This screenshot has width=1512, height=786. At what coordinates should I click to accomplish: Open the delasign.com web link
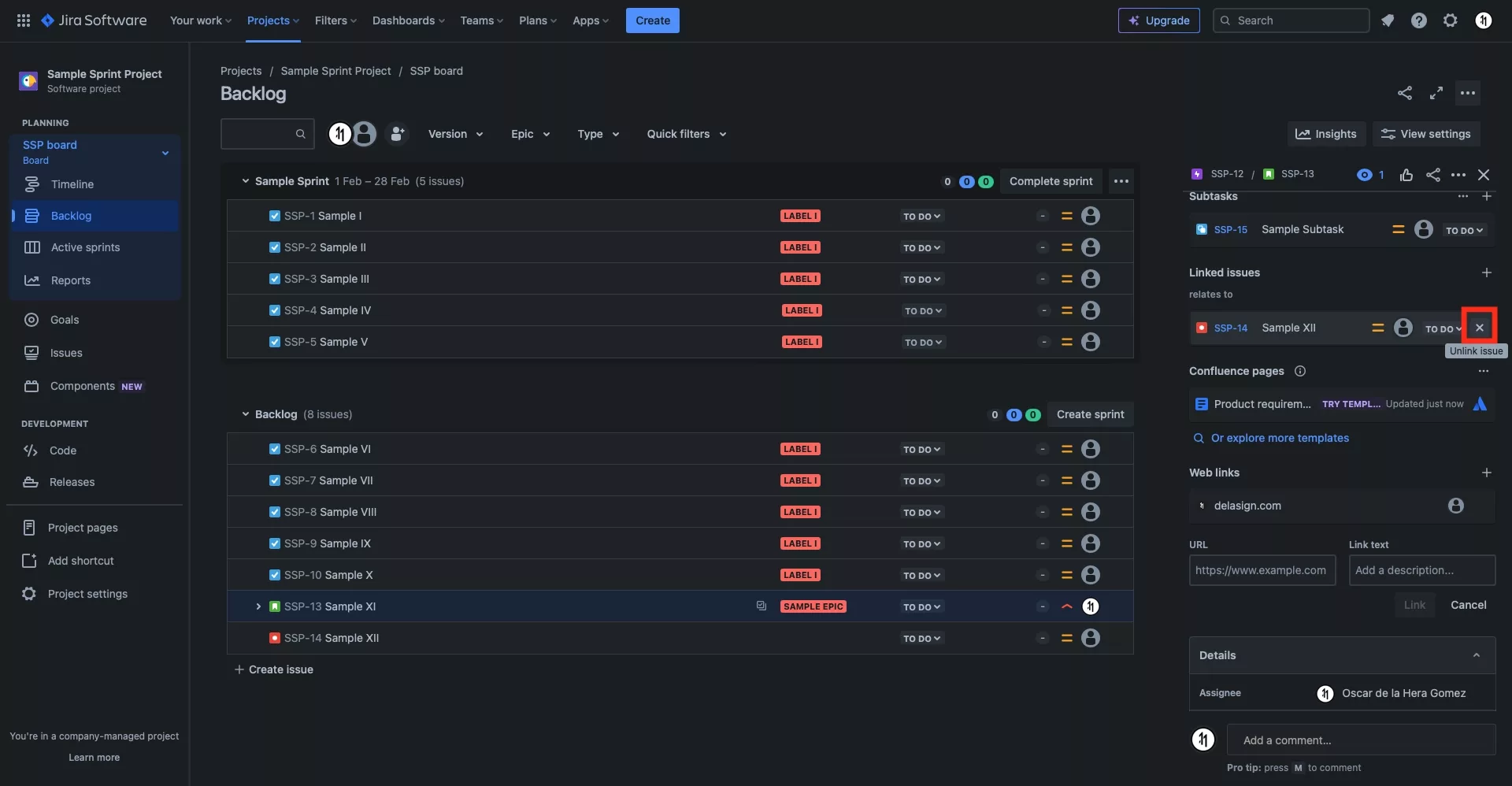1247,506
